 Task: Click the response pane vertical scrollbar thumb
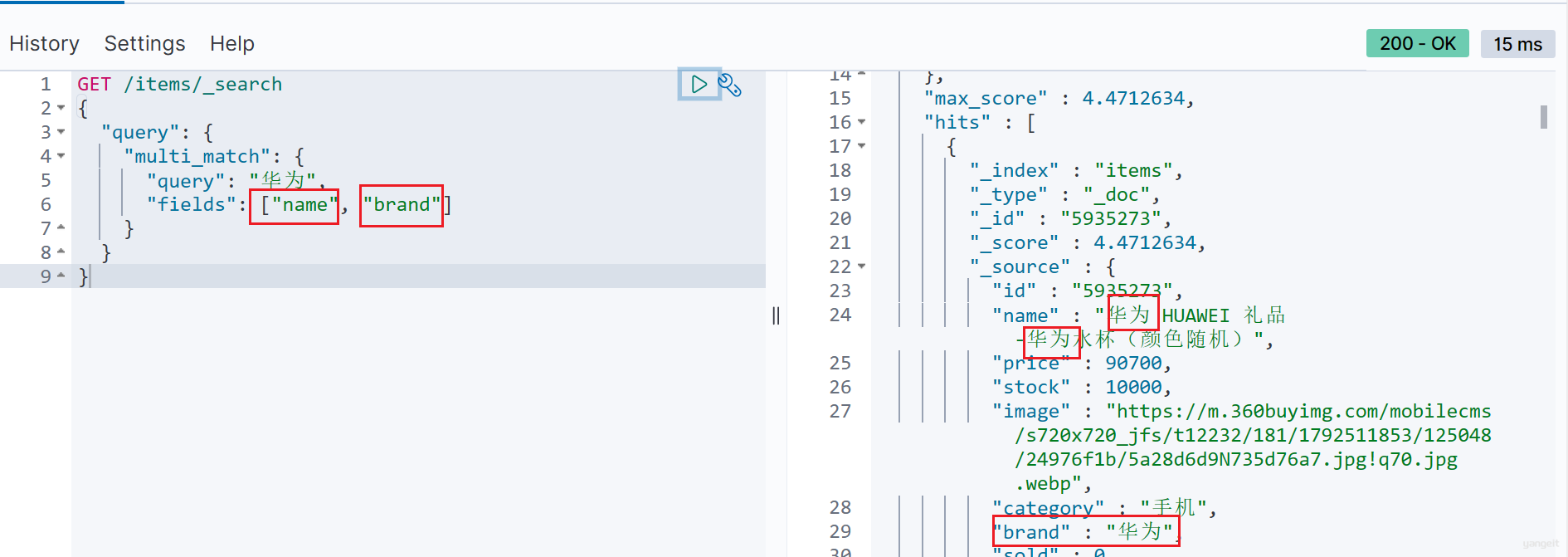tap(1543, 117)
